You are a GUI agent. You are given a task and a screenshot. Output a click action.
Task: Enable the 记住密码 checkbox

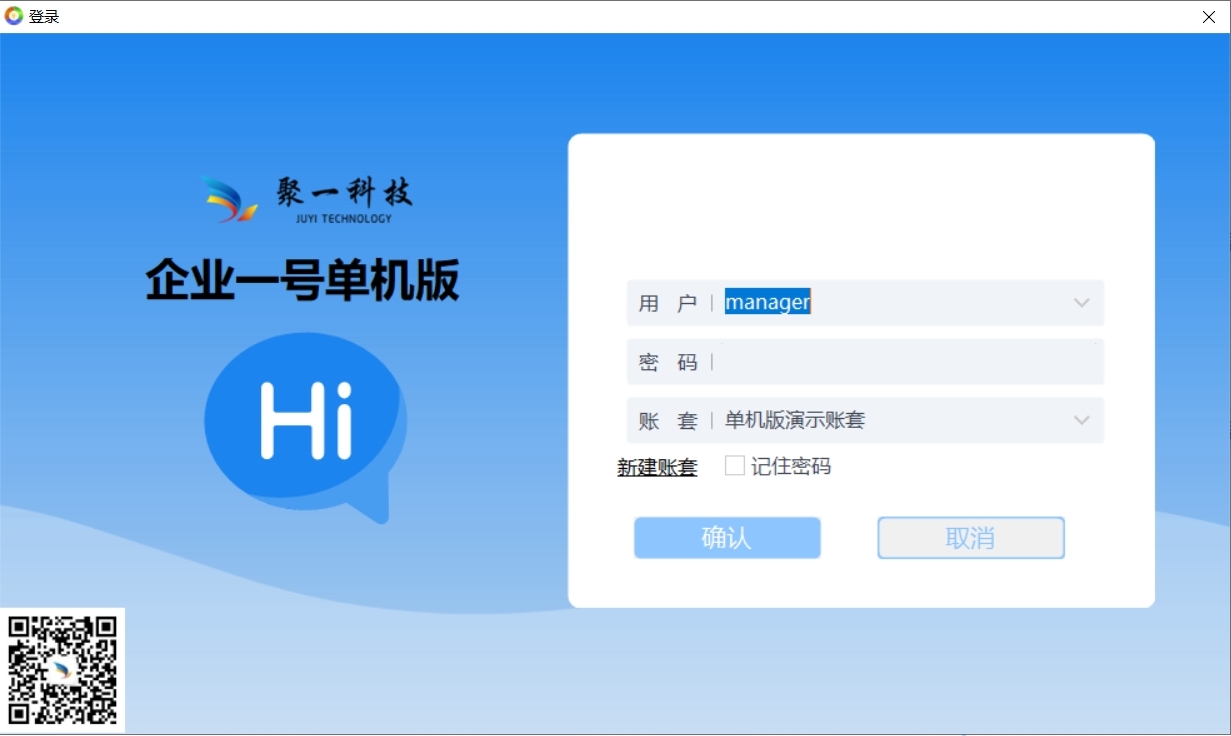(x=735, y=466)
